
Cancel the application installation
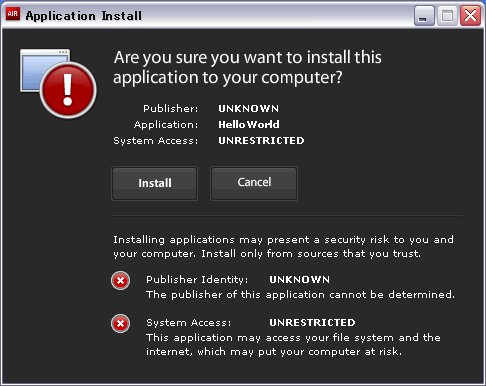(x=254, y=183)
